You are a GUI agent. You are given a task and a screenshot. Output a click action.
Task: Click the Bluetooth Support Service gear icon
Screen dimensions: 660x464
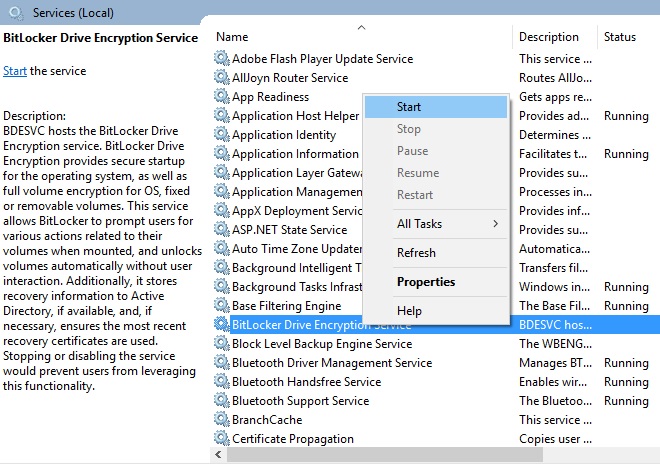click(x=221, y=401)
